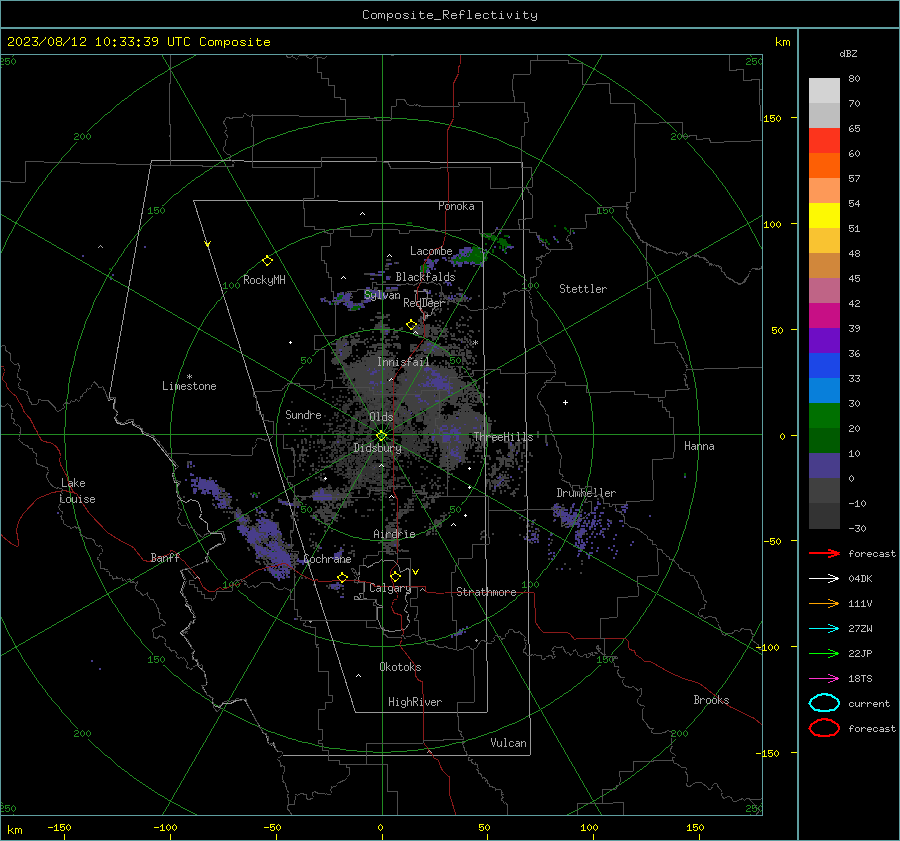
Task: Click the Airdrie city label
Action: [x=394, y=534]
